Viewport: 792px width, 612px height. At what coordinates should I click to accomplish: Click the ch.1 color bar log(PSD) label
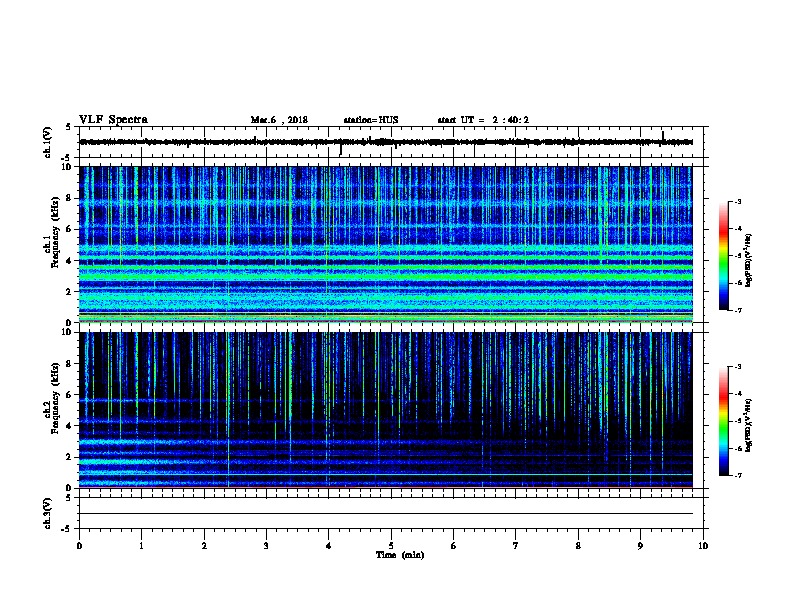coord(748,261)
